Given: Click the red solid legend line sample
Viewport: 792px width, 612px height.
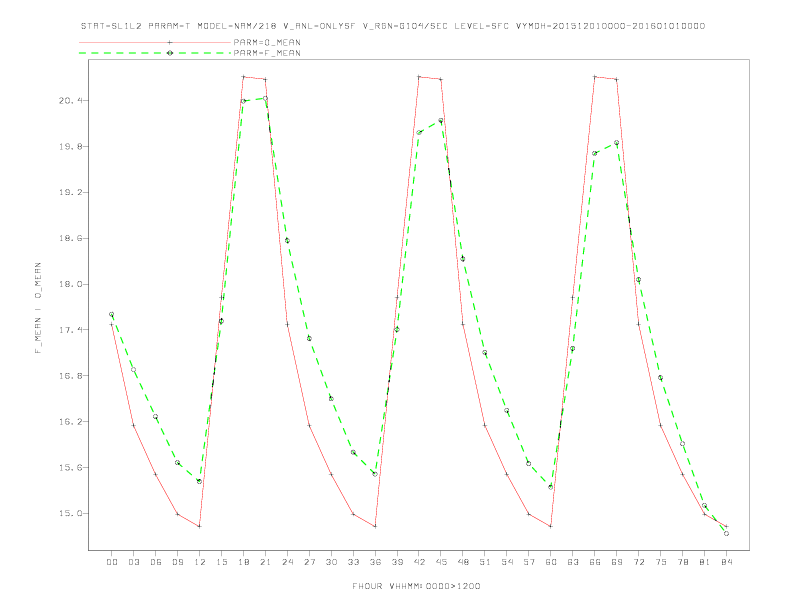Looking at the screenshot, I should click(155, 42).
